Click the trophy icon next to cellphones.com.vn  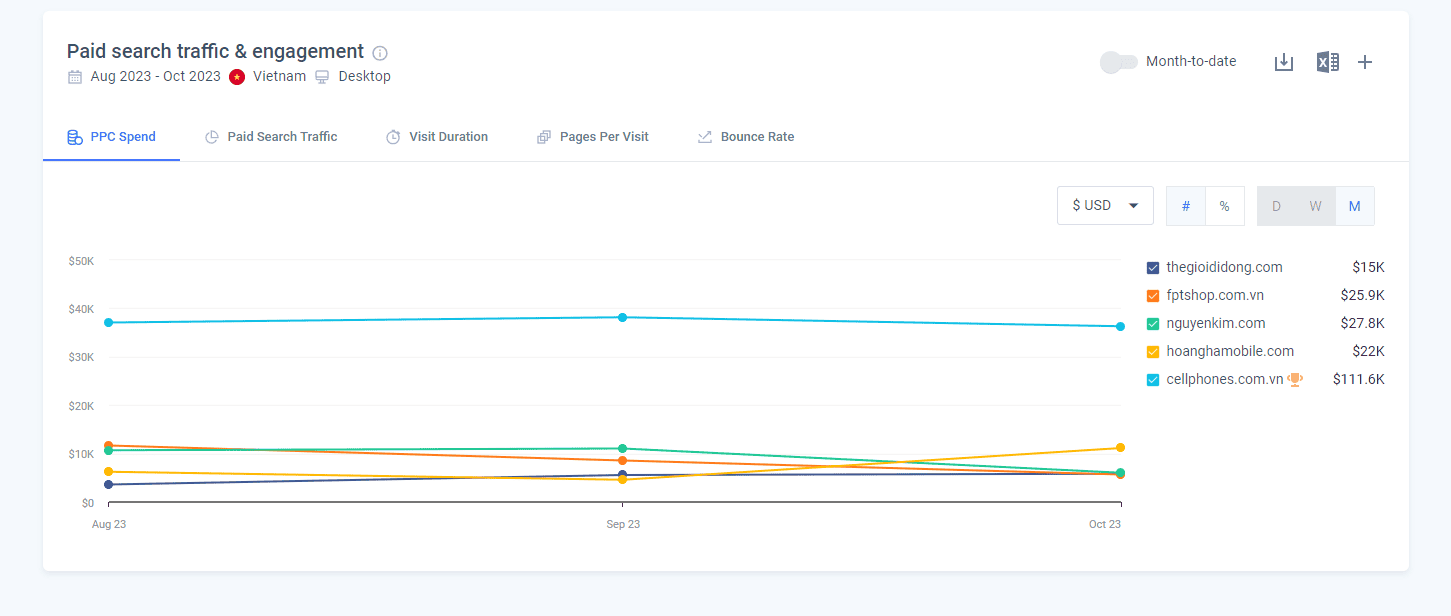click(x=1295, y=379)
